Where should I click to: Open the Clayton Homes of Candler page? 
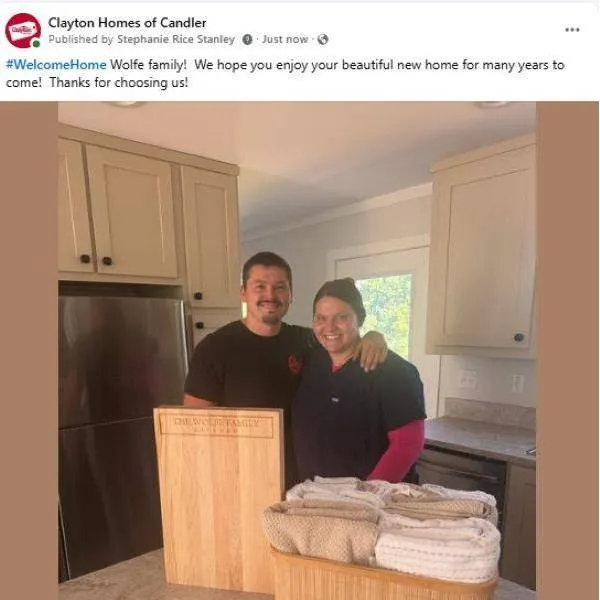[127, 23]
